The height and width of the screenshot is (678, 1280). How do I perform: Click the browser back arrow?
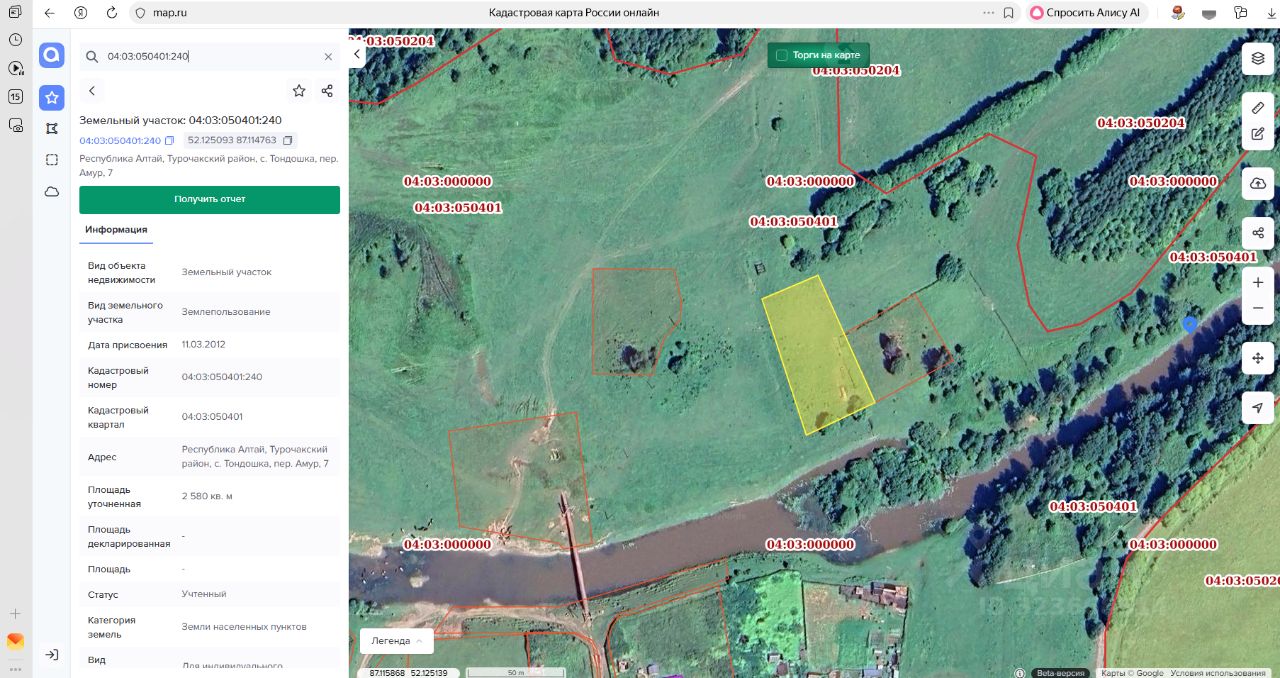click(x=50, y=13)
